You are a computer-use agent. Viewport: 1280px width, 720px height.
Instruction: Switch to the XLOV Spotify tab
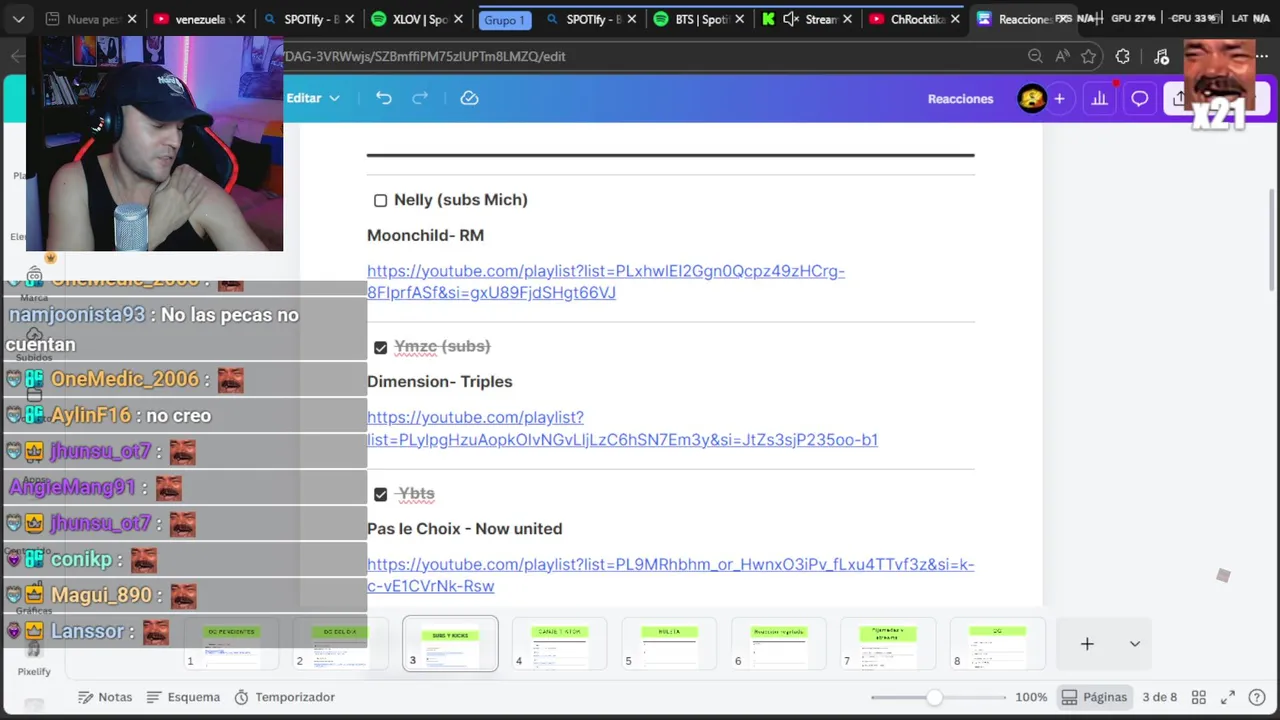pos(414,19)
